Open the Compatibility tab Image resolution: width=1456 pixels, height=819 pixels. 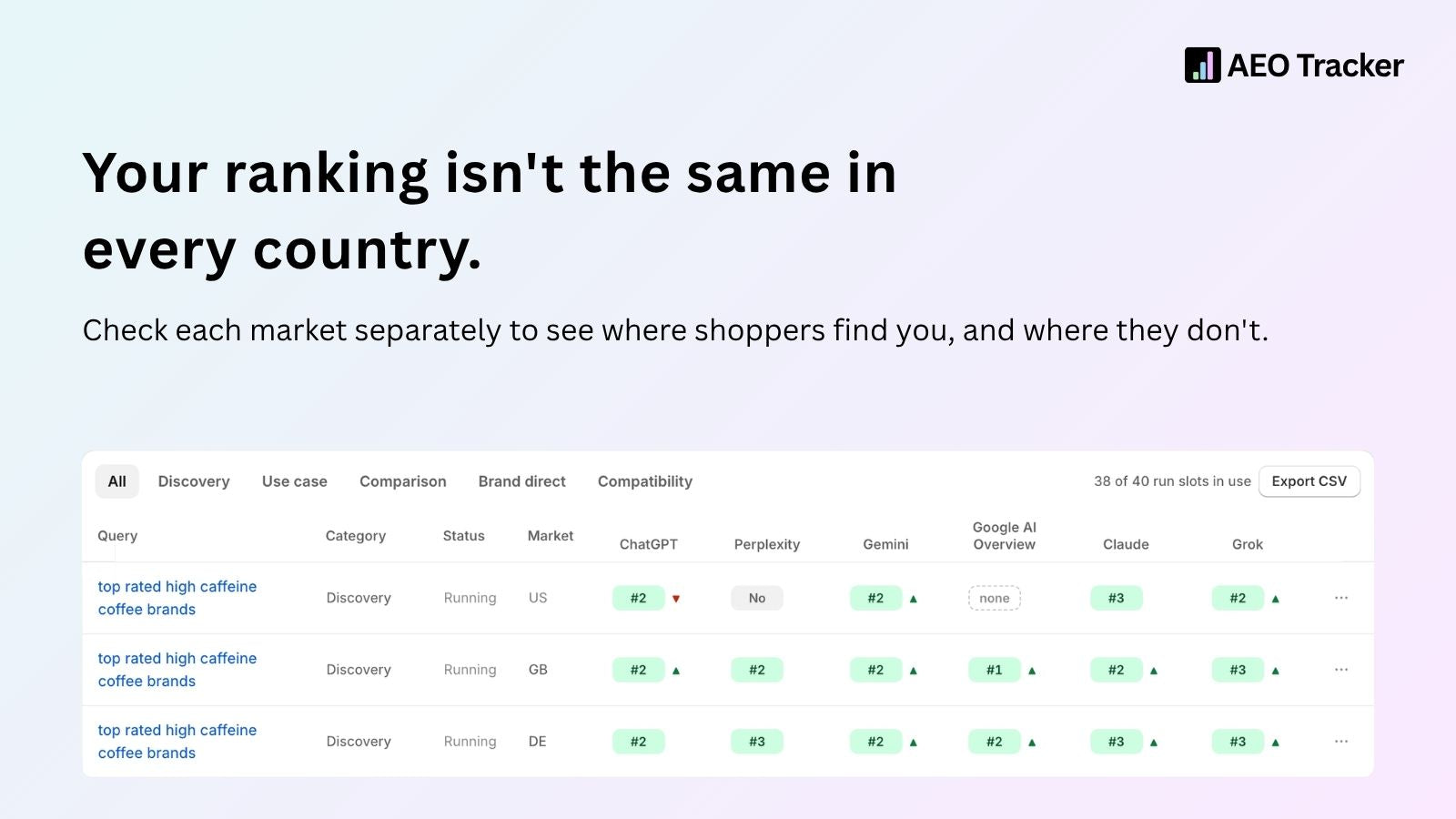(645, 481)
